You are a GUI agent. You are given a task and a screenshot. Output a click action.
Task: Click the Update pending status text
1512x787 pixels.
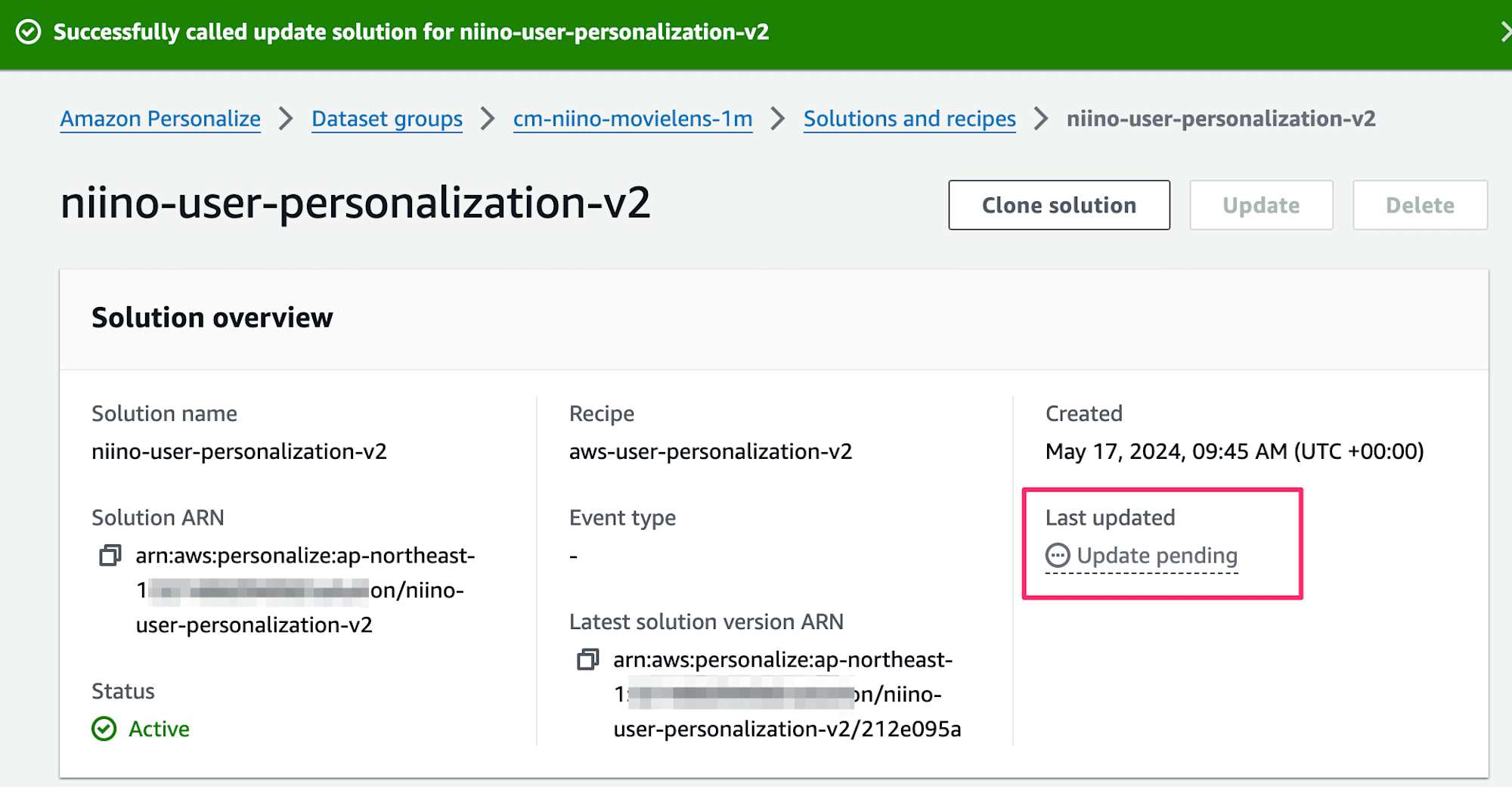coord(1157,556)
